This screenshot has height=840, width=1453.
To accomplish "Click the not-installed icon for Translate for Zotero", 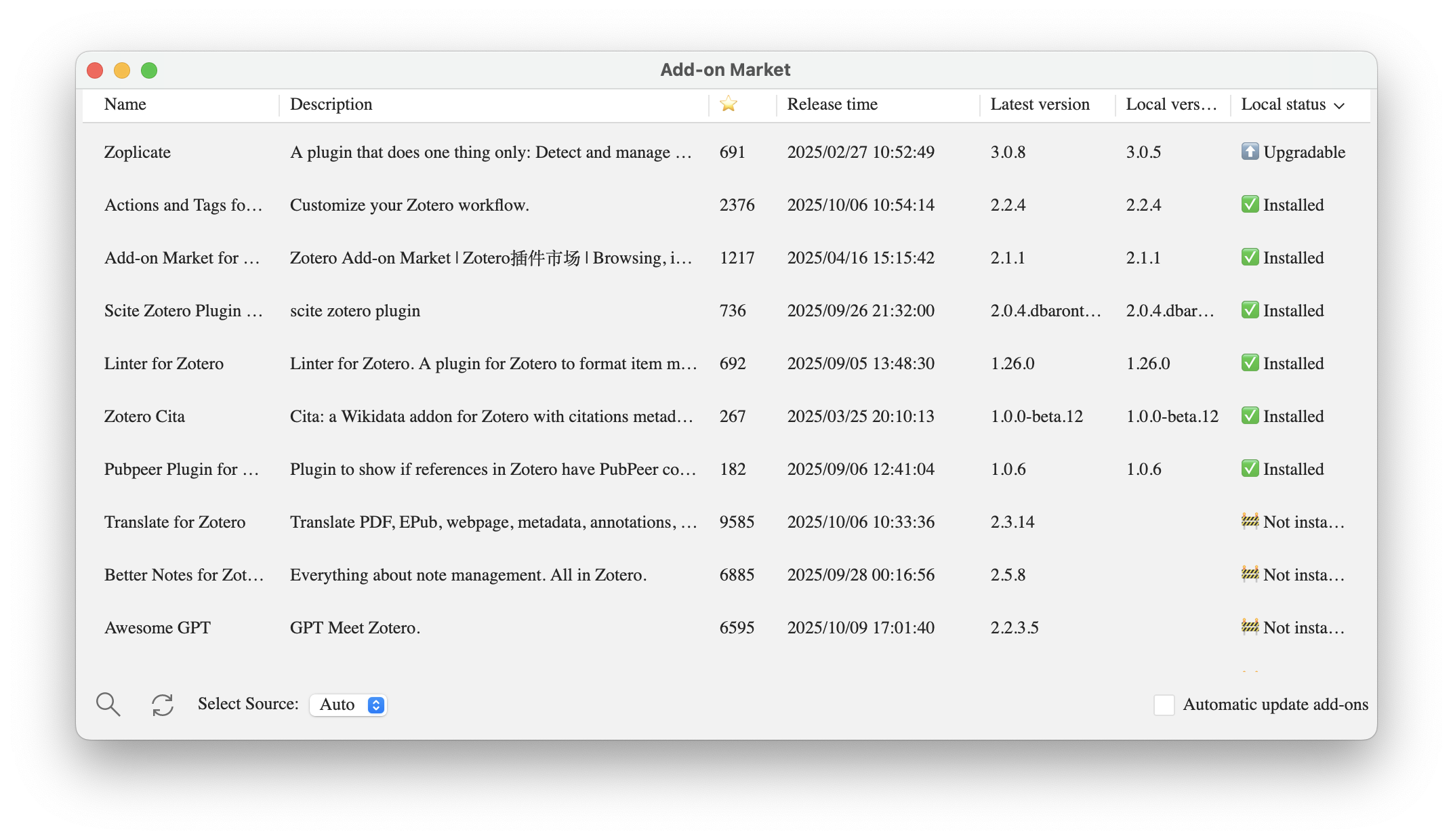I will [1250, 522].
